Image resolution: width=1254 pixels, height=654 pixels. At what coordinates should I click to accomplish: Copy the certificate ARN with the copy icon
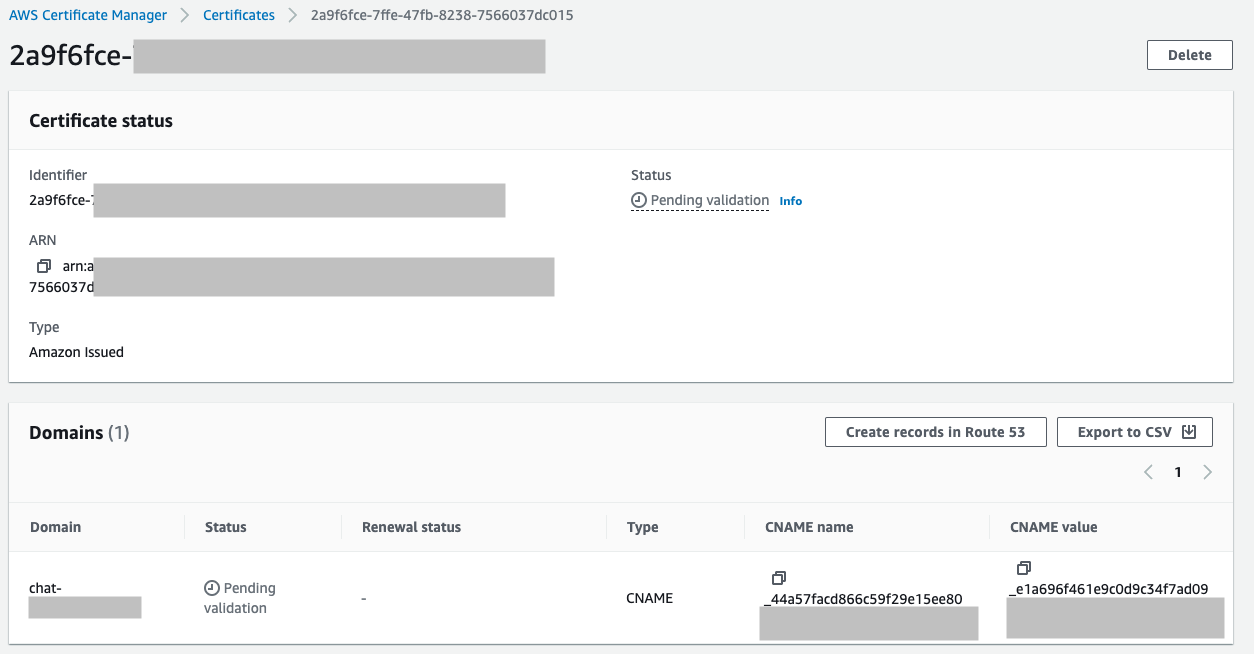(43, 266)
